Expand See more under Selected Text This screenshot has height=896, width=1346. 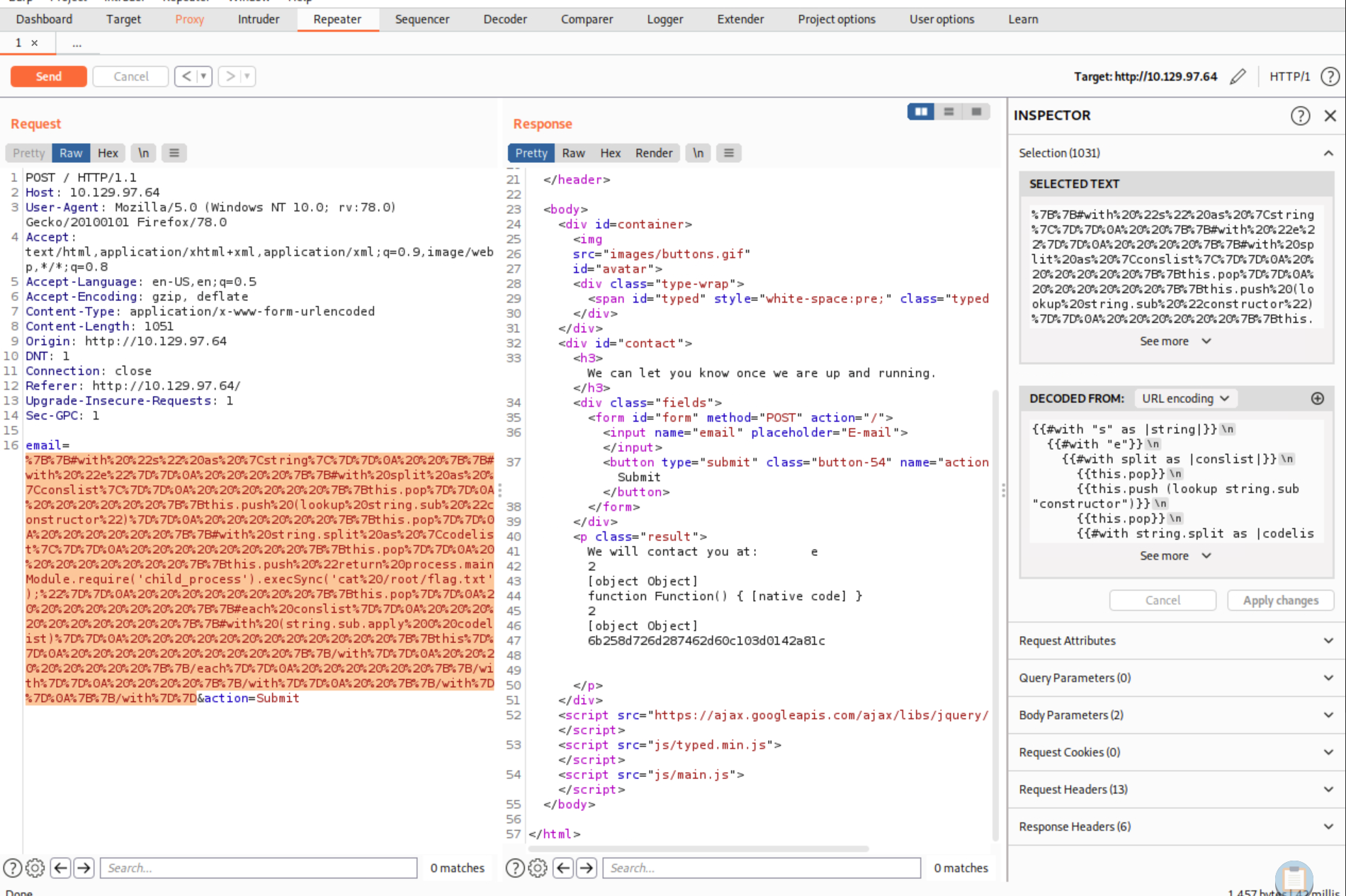(x=1175, y=341)
